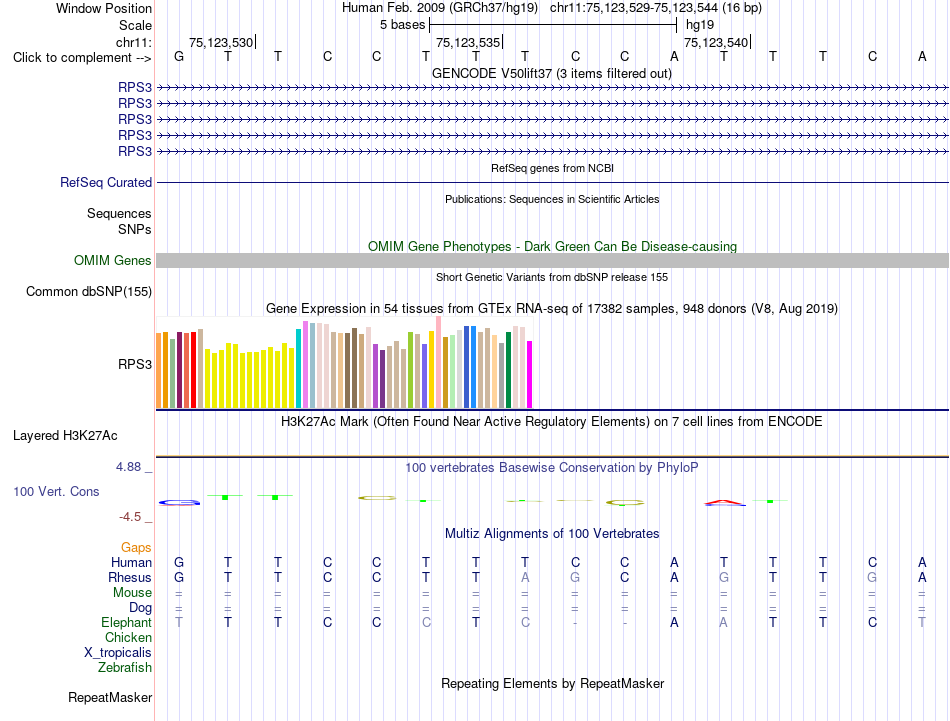Click the Sequences track label
This screenshot has height=721, width=950.
[119, 213]
